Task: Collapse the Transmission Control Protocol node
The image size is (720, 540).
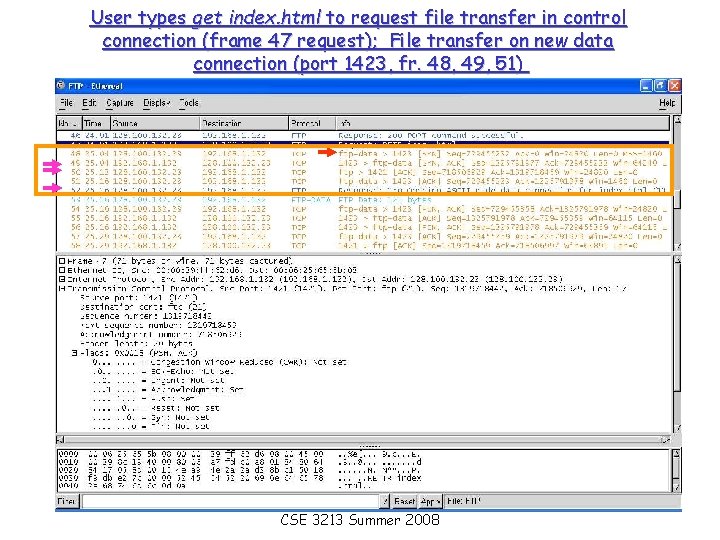Action: pyautogui.click(x=62, y=288)
